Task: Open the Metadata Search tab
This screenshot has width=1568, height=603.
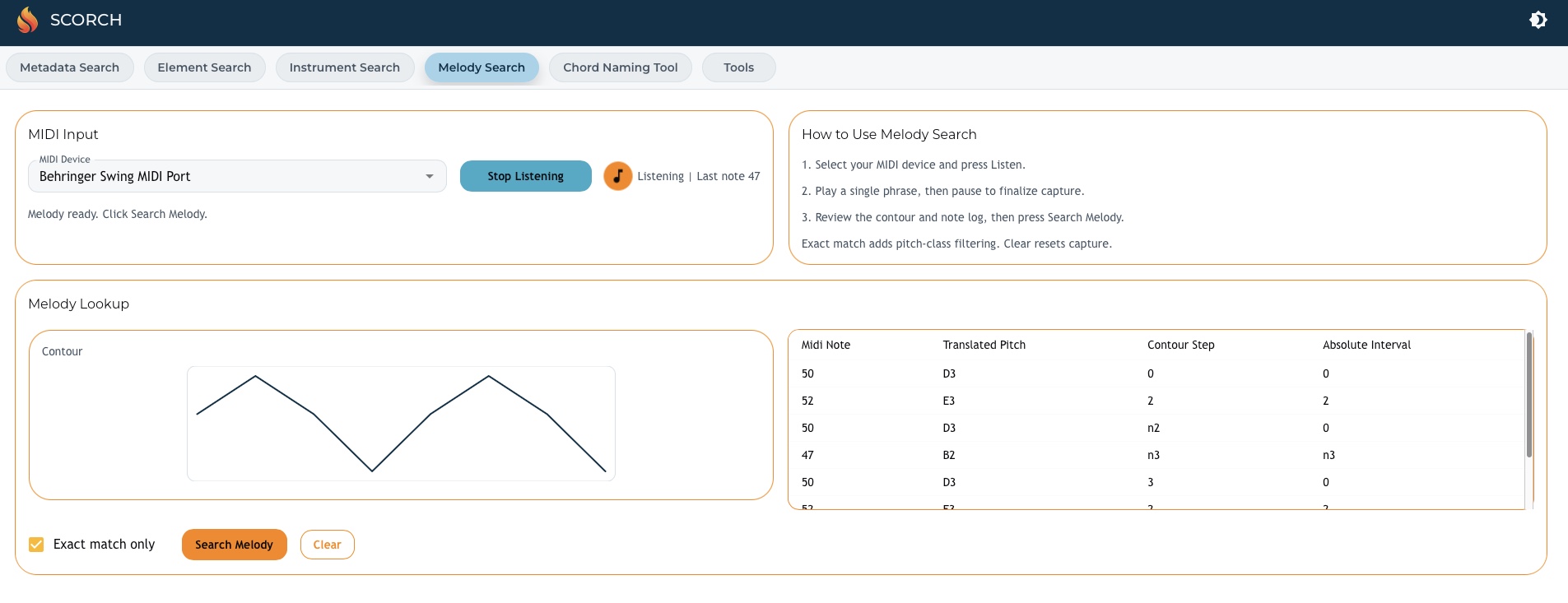Action: (70, 67)
